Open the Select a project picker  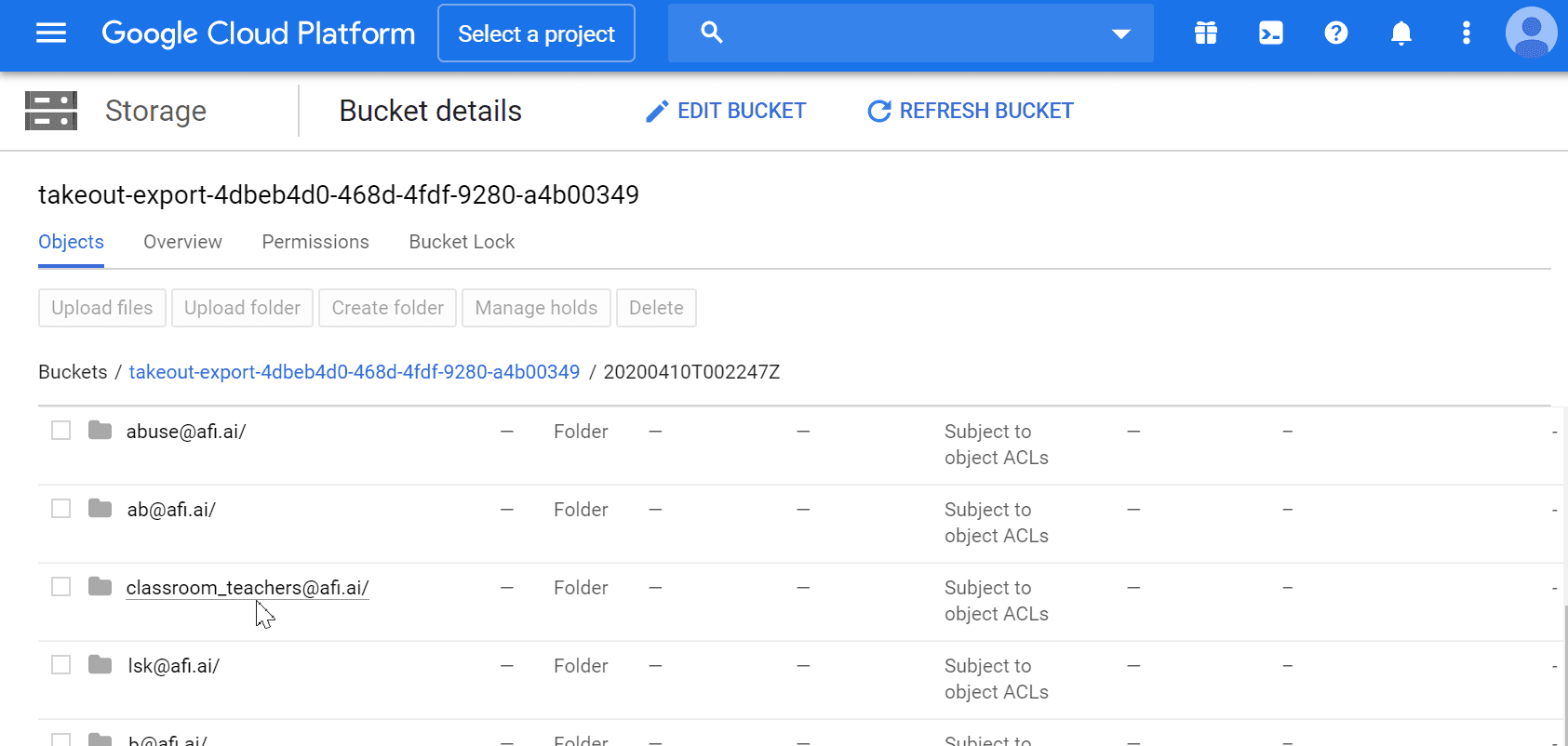click(x=536, y=33)
